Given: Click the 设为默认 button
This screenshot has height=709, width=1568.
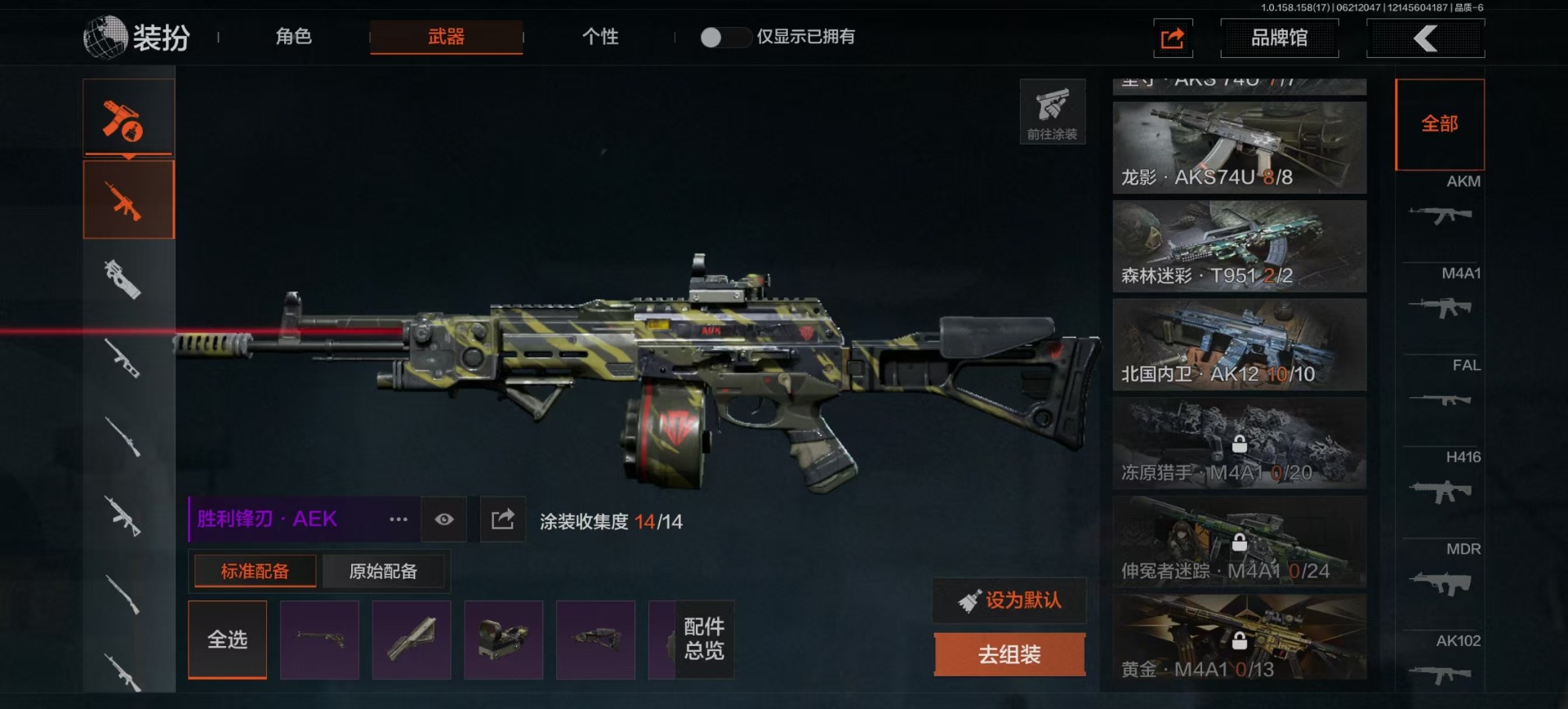Looking at the screenshot, I should (x=1009, y=601).
